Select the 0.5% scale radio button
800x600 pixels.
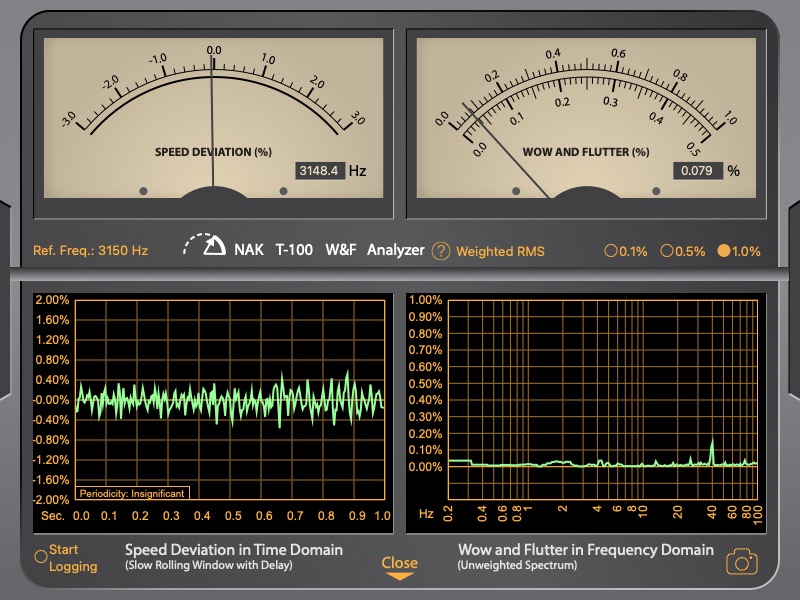(x=667, y=251)
